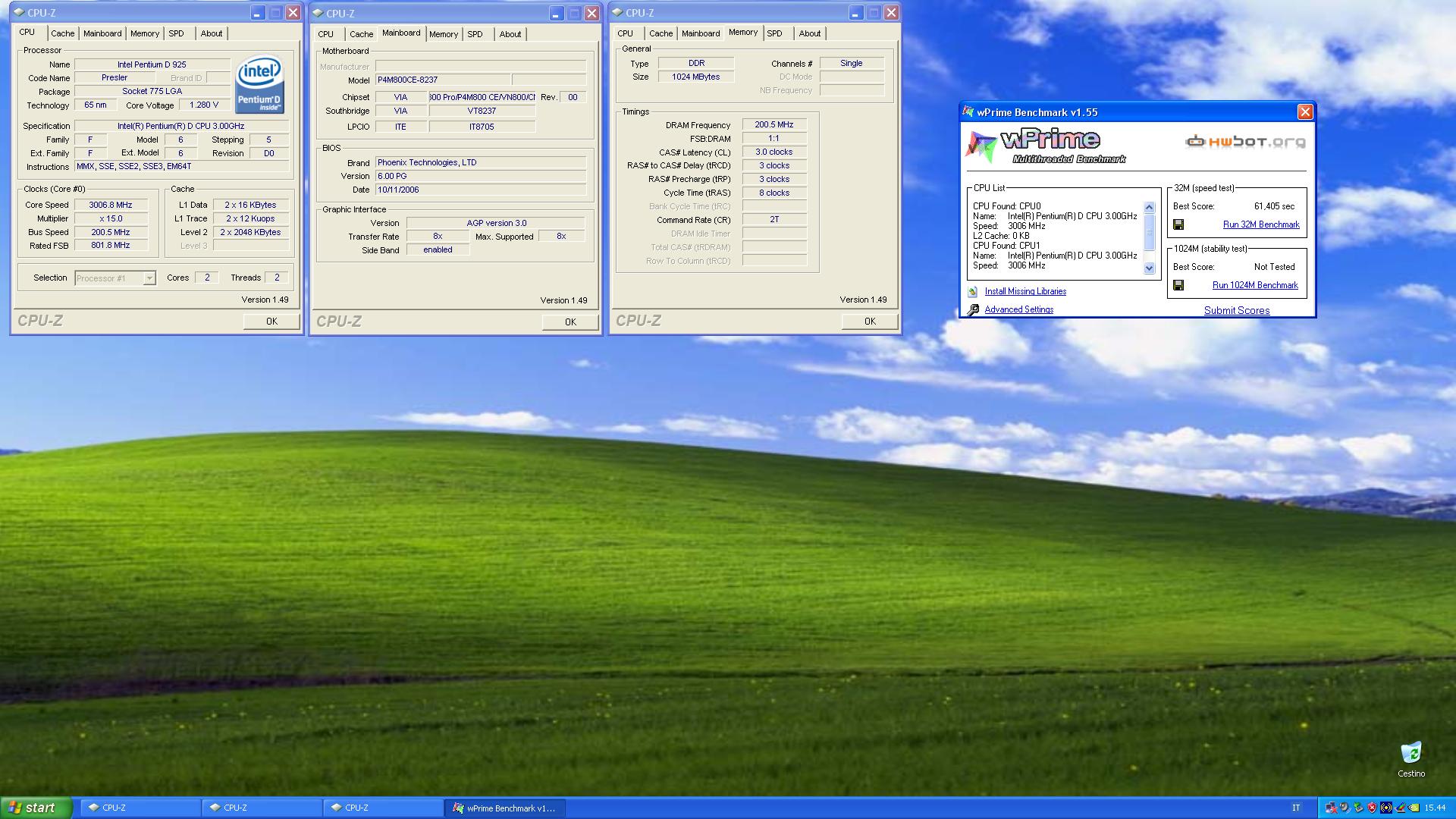Click OK in the CPU tab CPU-Z window
The width and height of the screenshot is (1456, 819).
pyautogui.click(x=271, y=322)
